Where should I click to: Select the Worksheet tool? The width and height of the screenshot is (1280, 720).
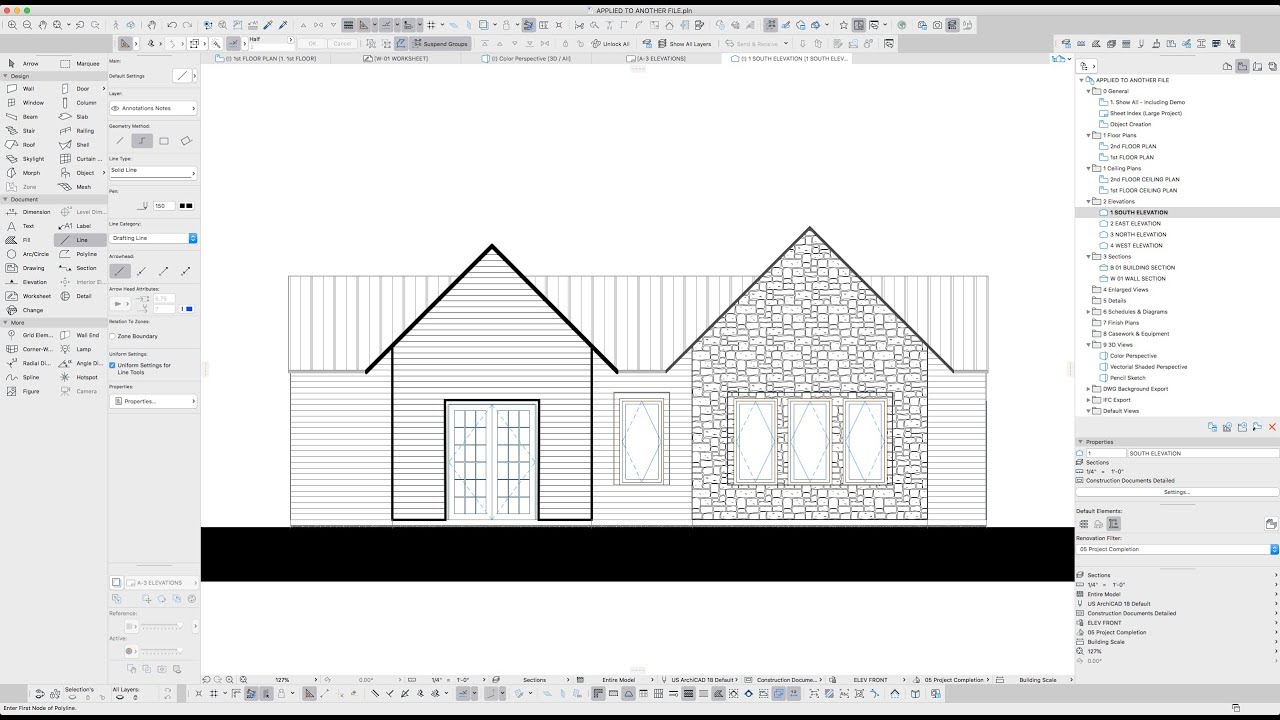pos(27,296)
